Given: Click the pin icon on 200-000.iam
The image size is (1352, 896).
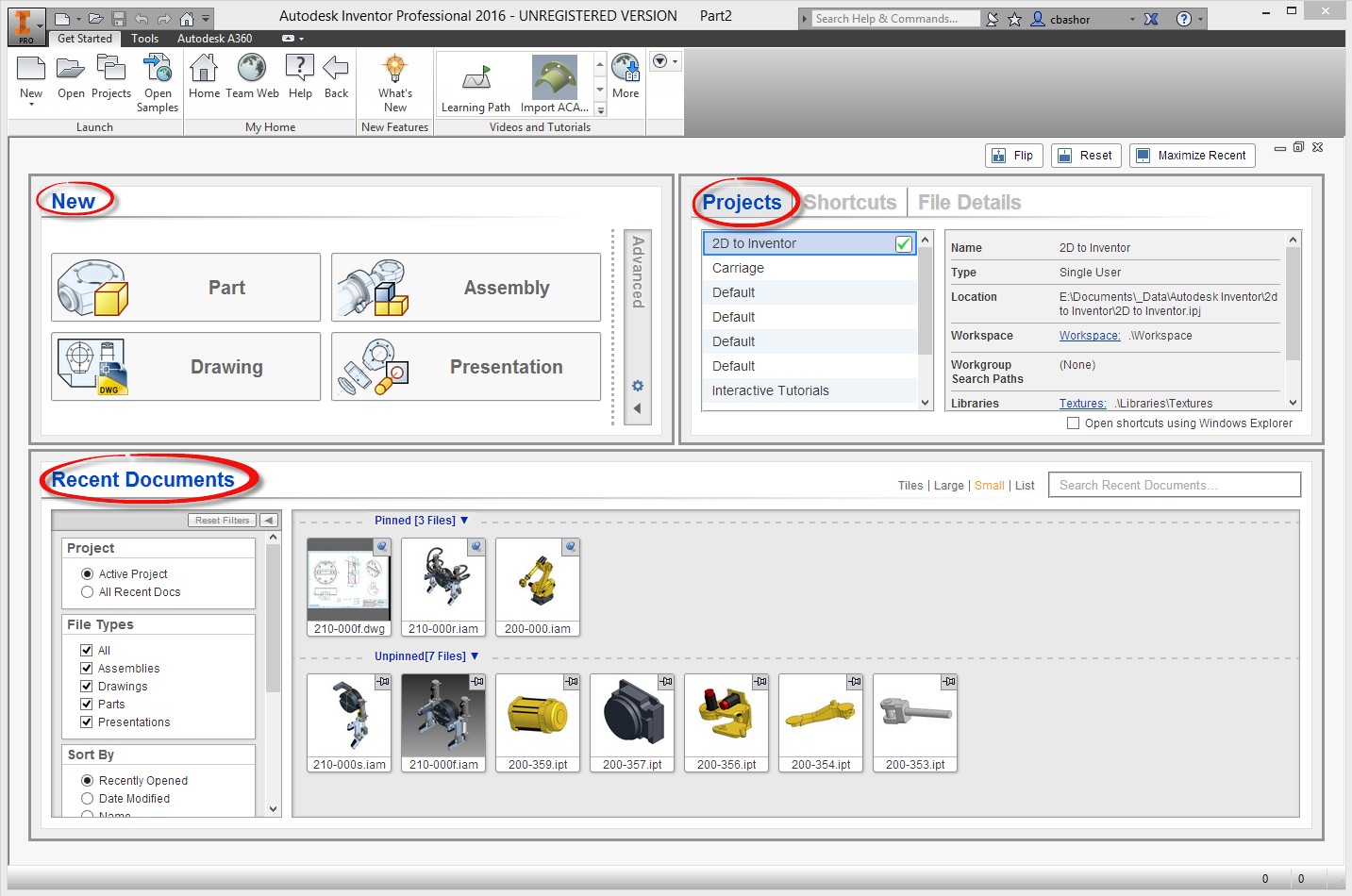Looking at the screenshot, I should [571, 546].
